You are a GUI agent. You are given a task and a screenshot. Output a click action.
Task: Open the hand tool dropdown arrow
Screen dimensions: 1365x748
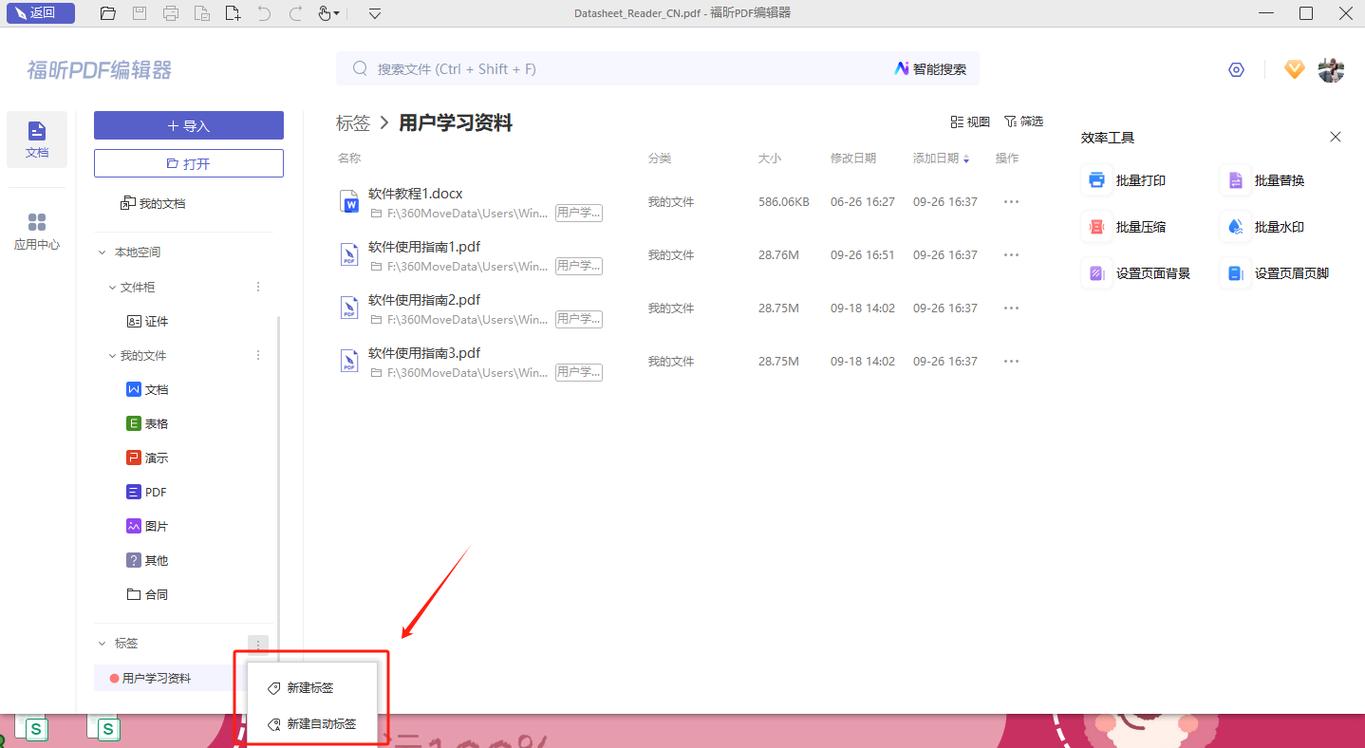pyautogui.click(x=335, y=13)
